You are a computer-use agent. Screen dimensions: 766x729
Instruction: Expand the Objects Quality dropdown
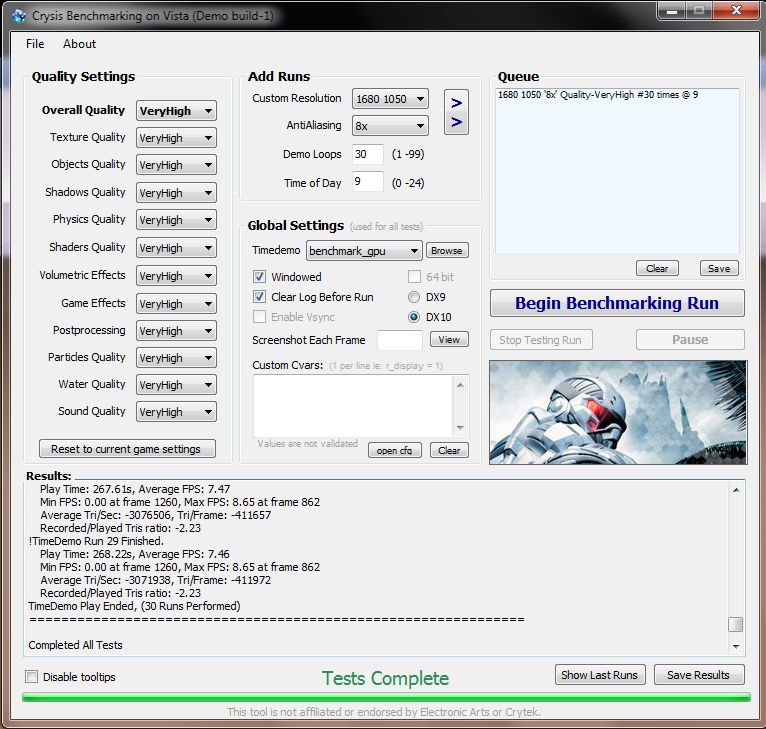[176, 165]
